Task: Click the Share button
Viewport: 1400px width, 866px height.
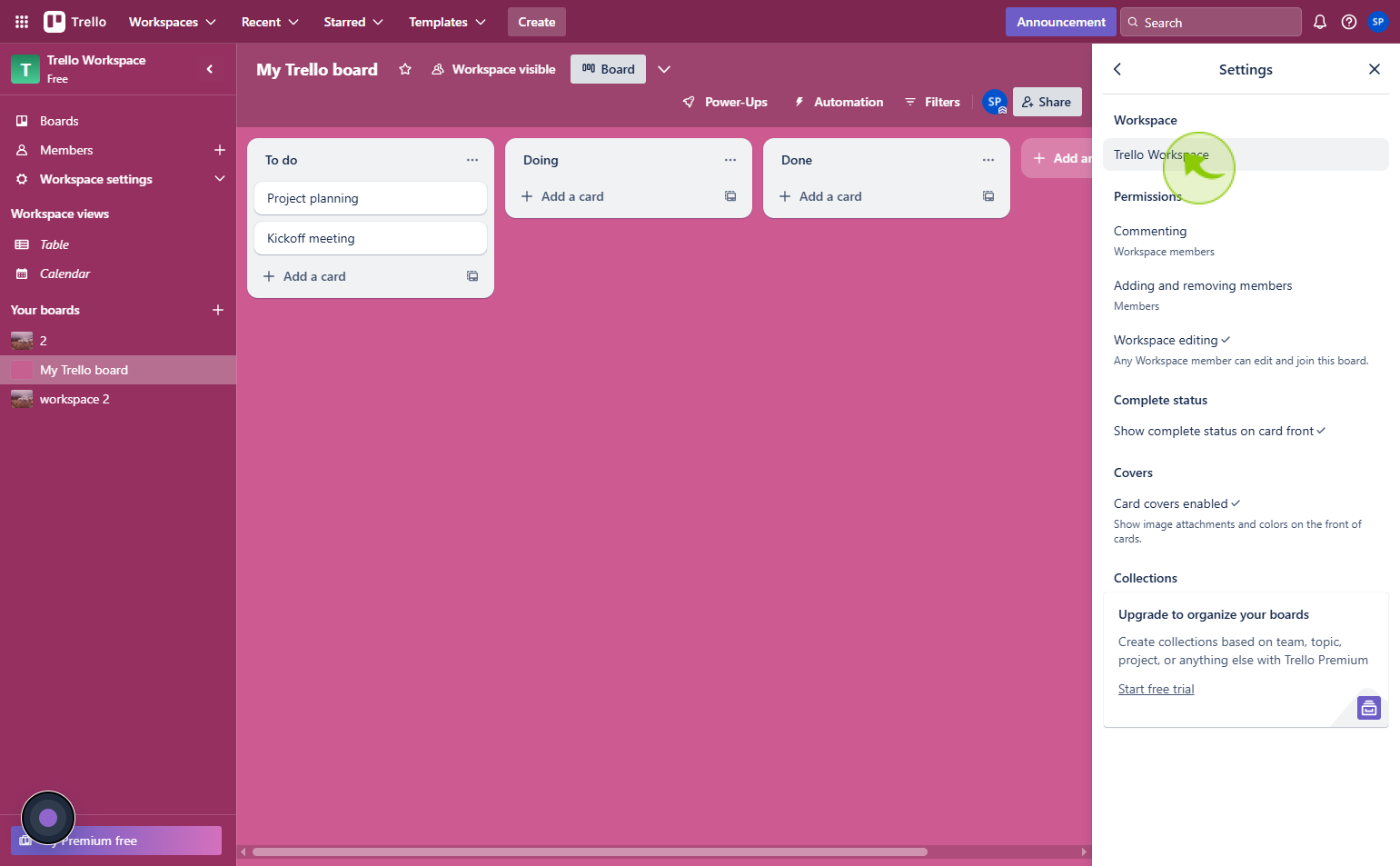Action: pyautogui.click(x=1048, y=102)
